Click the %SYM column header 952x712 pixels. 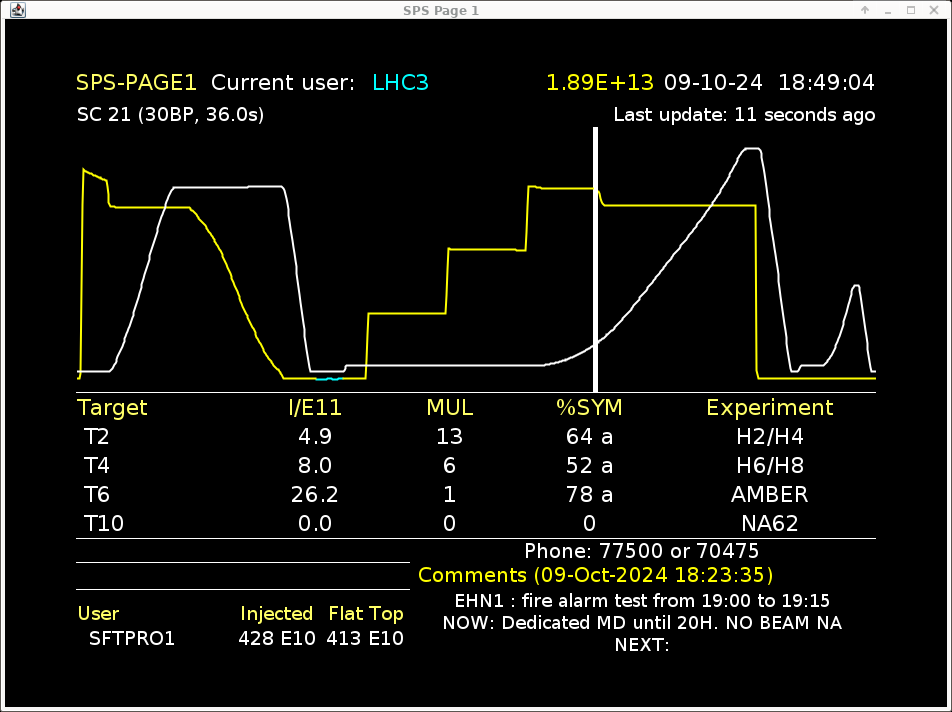589,408
